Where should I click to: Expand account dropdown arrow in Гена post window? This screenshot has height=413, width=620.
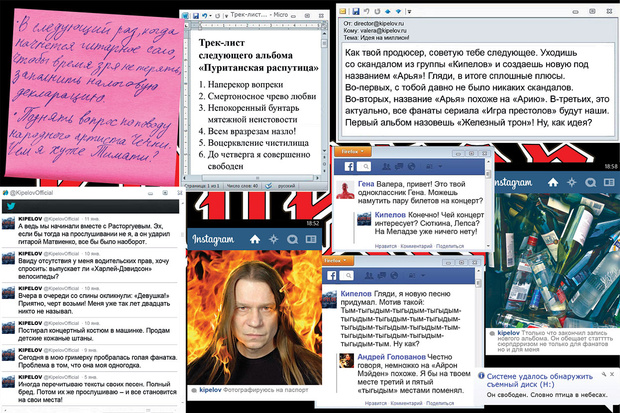tap(440, 167)
